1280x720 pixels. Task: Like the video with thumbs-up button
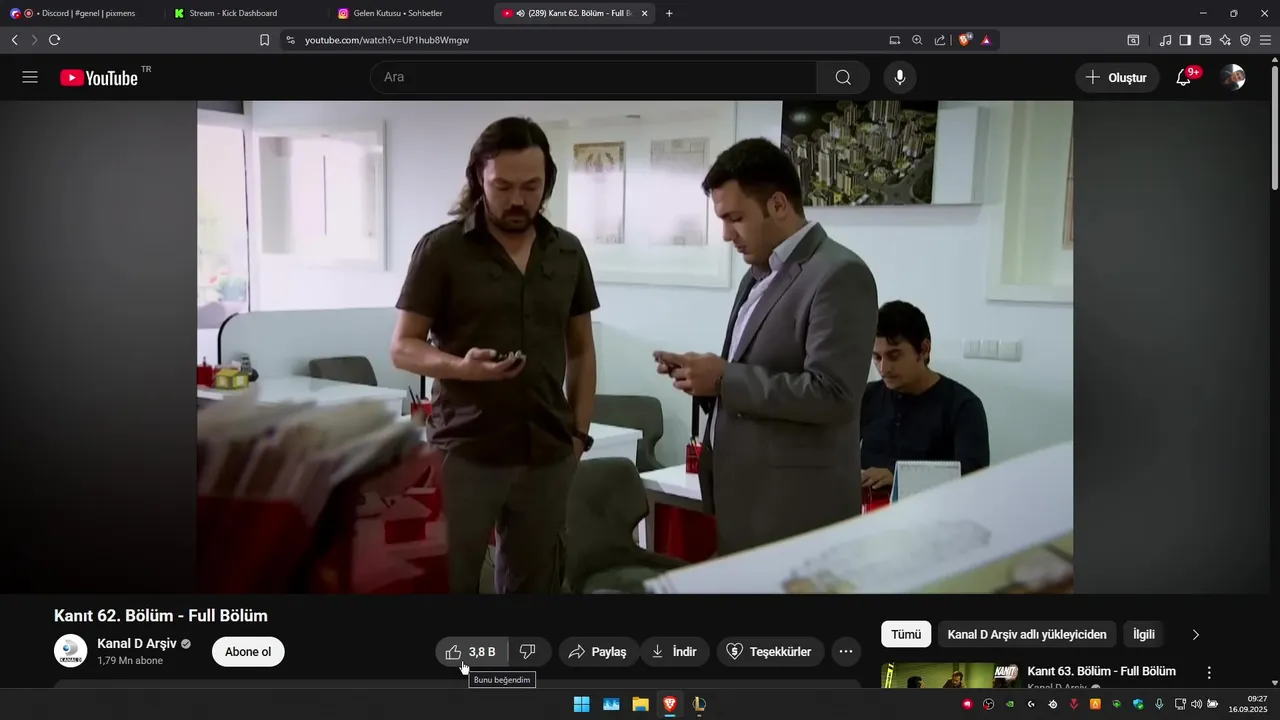point(471,652)
